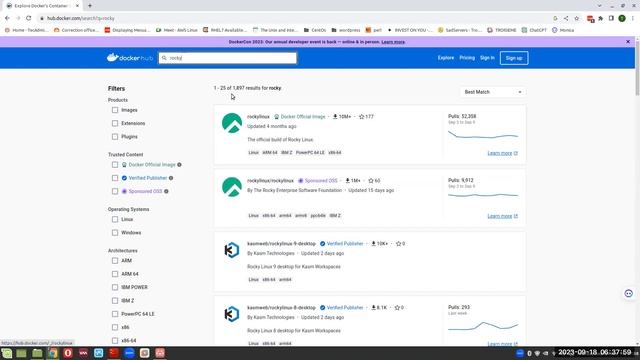Image resolution: width=640 pixels, height=360 pixels.
Task: Reload the page with refresh icon
Action: pyautogui.click(x=29, y=18)
